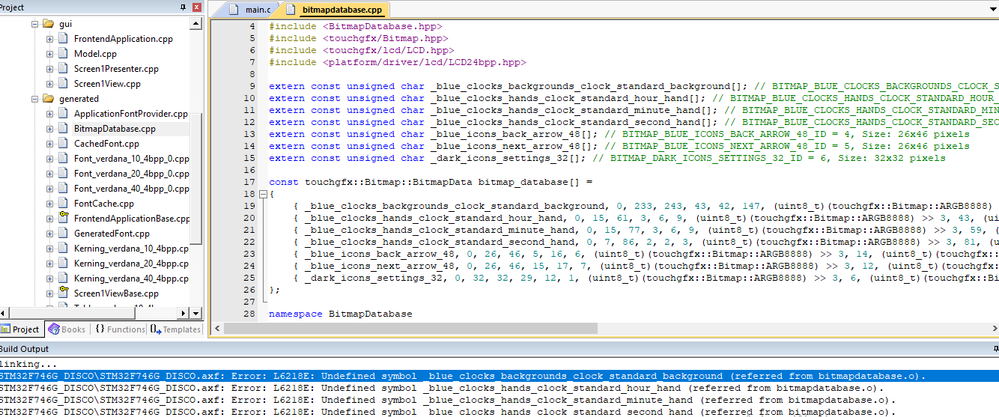
Task: Click the Model.cpp file icon
Action: tap(65, 54)
